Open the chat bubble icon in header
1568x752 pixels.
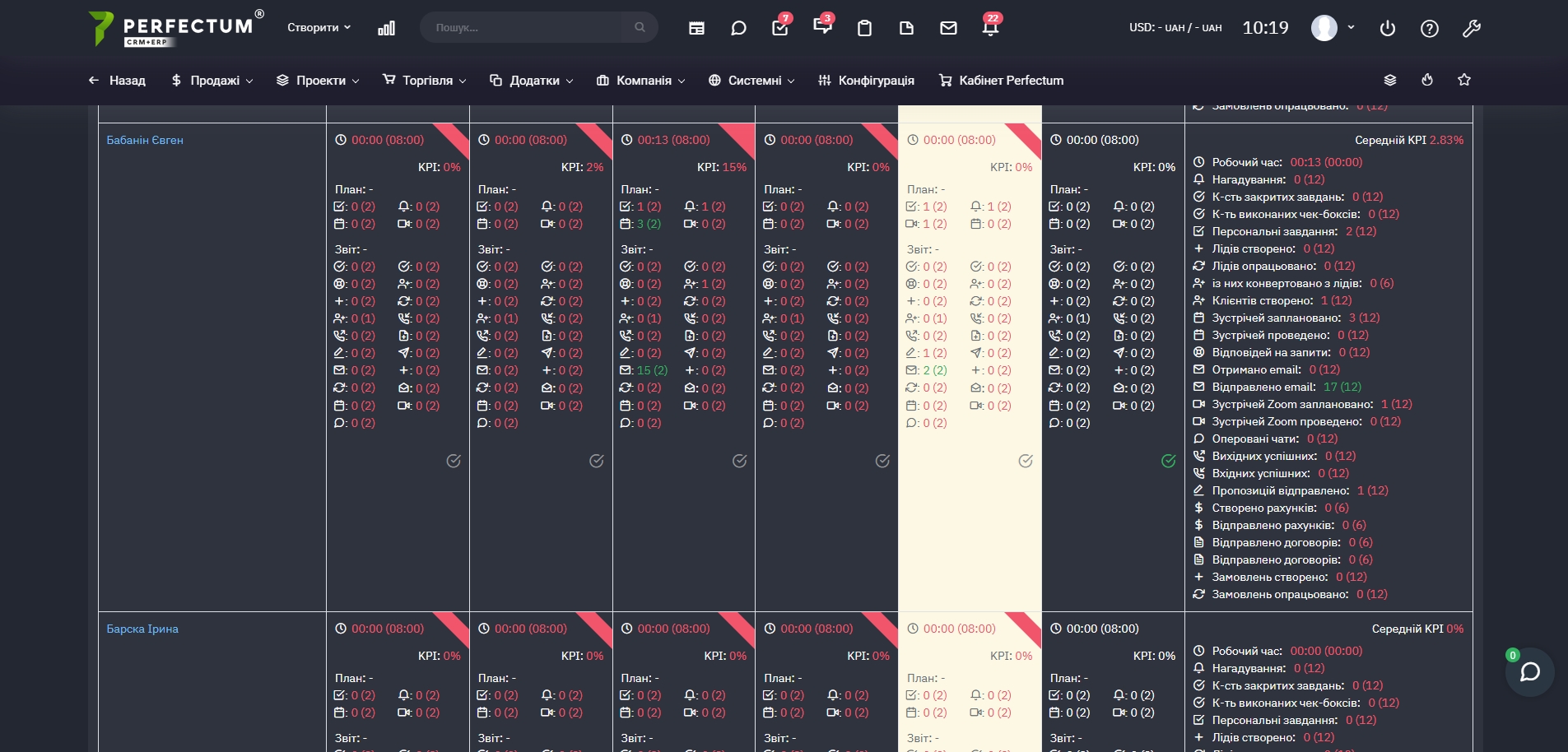point(738,28)
